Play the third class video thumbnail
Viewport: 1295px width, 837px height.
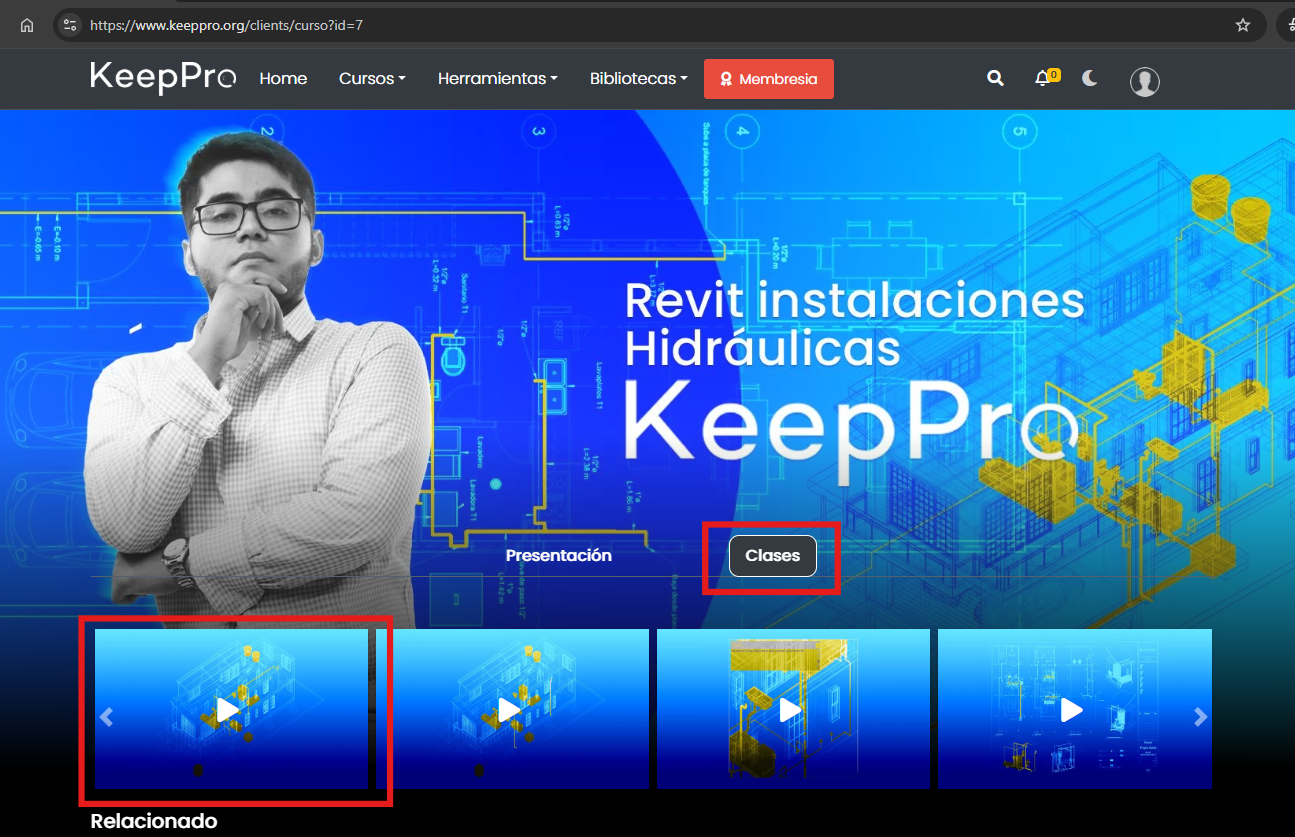tap(793, 709)
